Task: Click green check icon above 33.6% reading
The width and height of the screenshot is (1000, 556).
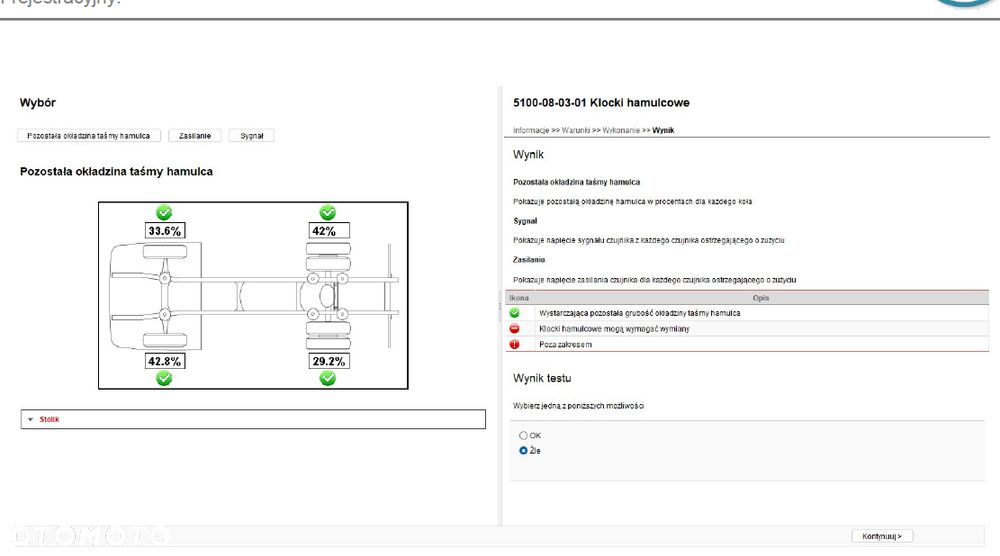Action: coord(164,212)
